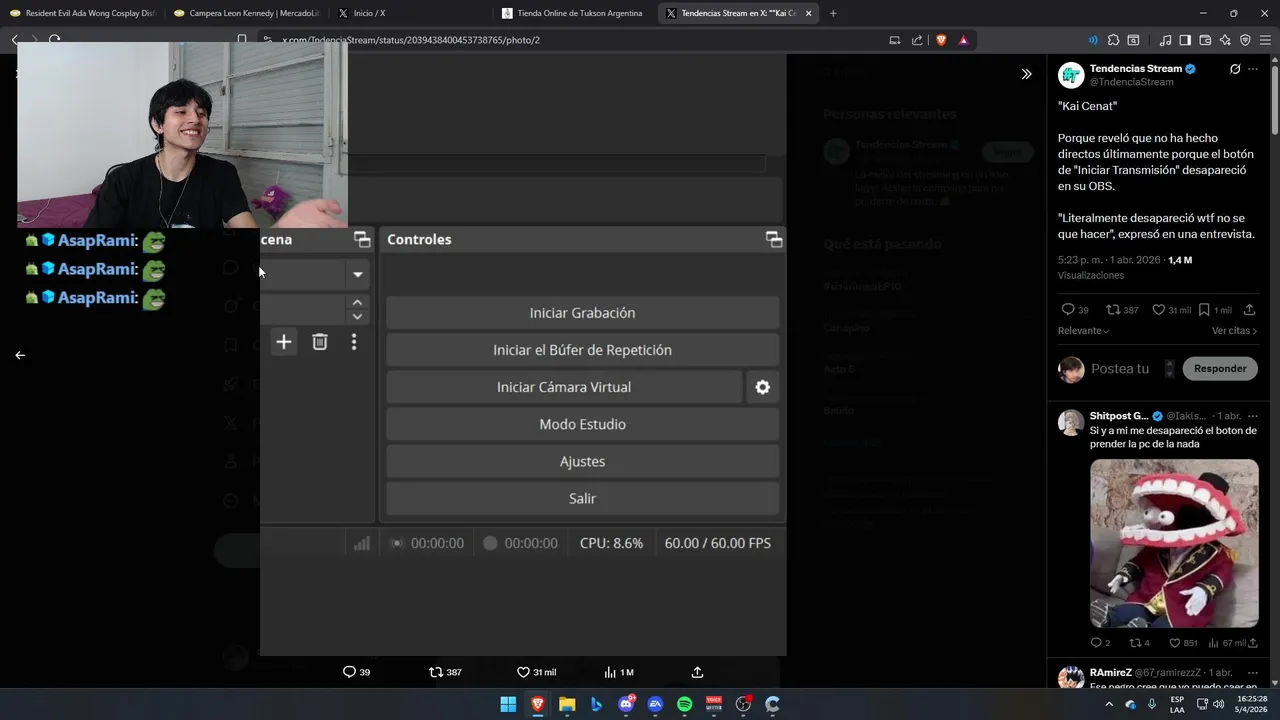Image resolution: width=1280 pixels, height=720 pixels.
Task: Open the browser hamburger menu
Action: point(1265,40)
